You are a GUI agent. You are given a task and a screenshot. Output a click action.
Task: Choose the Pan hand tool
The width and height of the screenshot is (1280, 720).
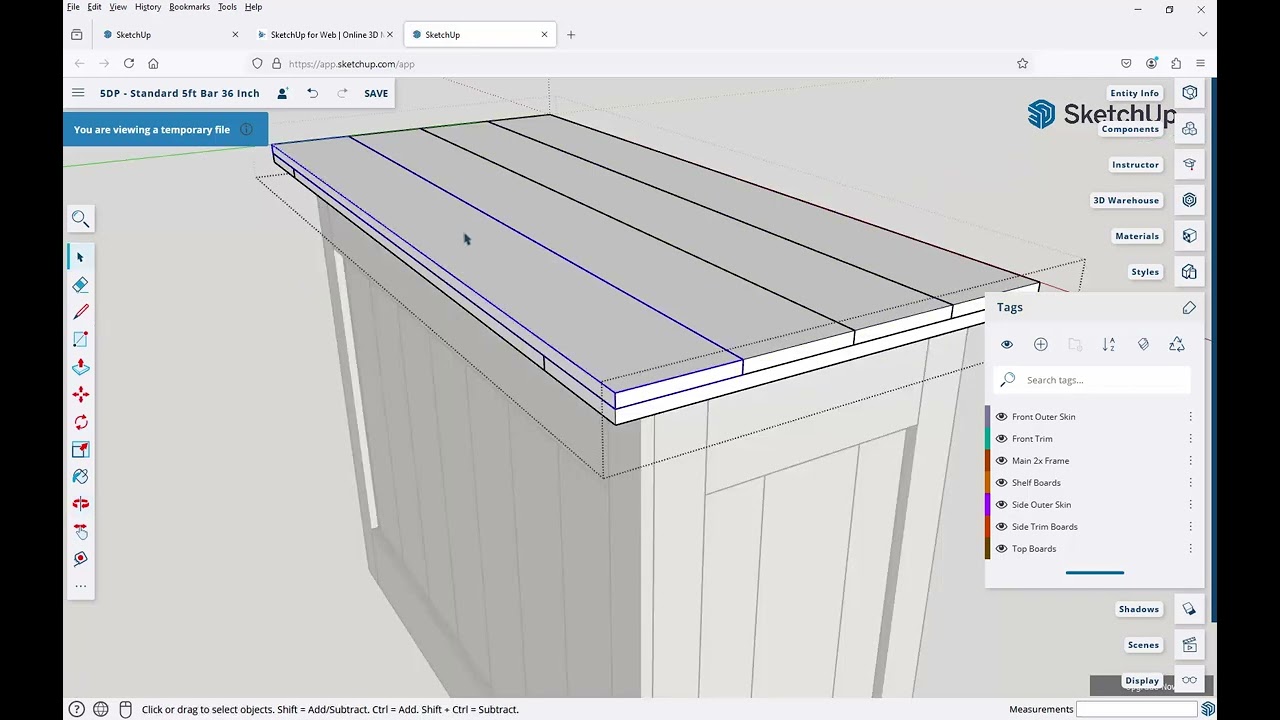coord(81,531)
